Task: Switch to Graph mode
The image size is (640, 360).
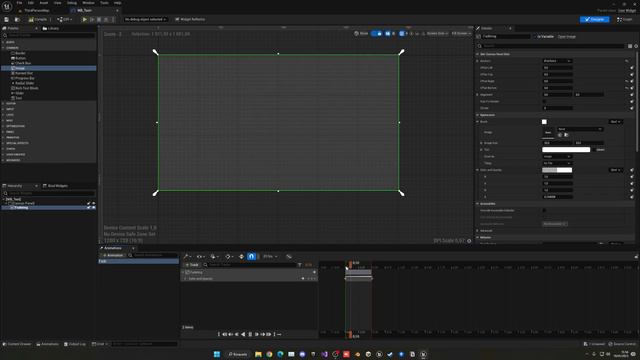Action: pyautogui.click(x=624, y=19)
